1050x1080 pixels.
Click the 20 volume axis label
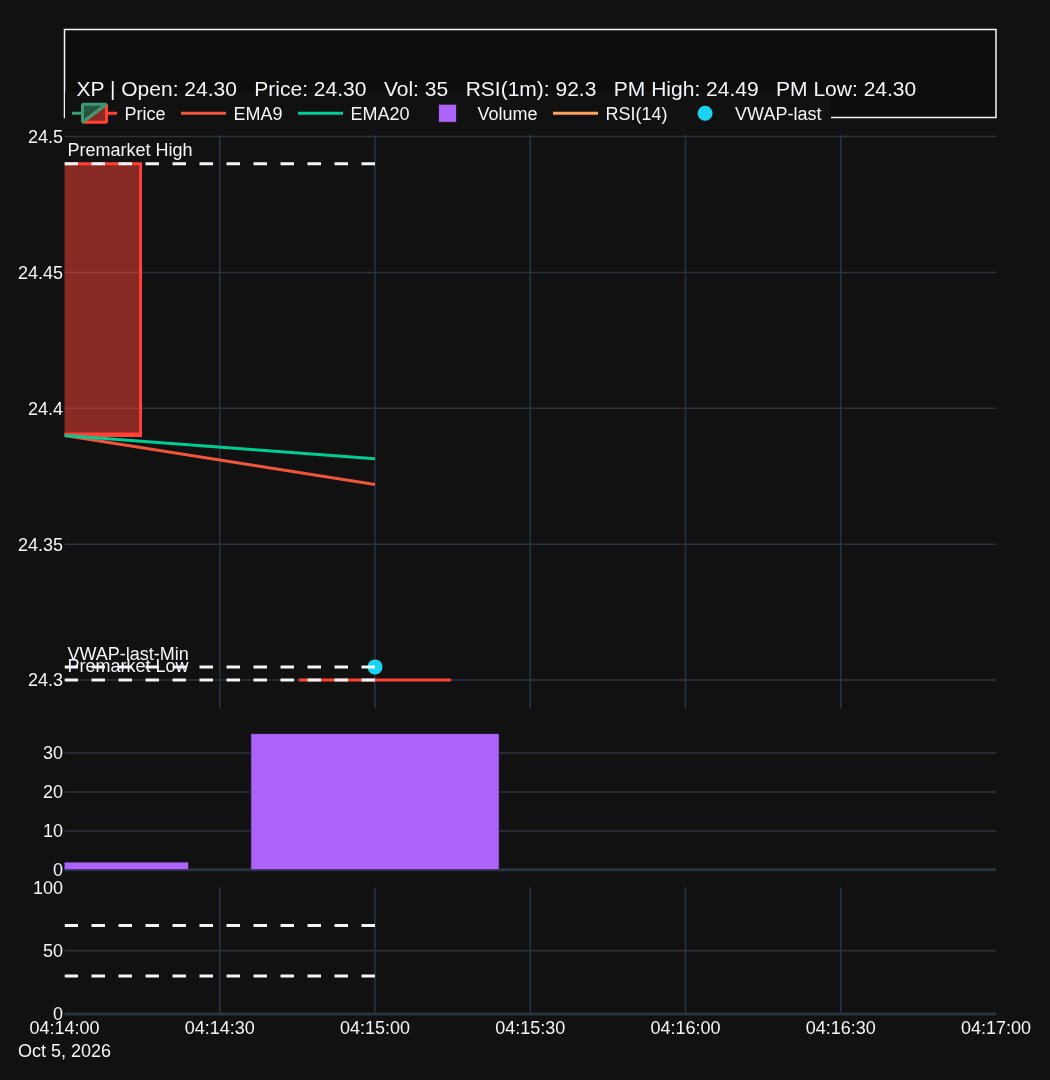(53, 792)
